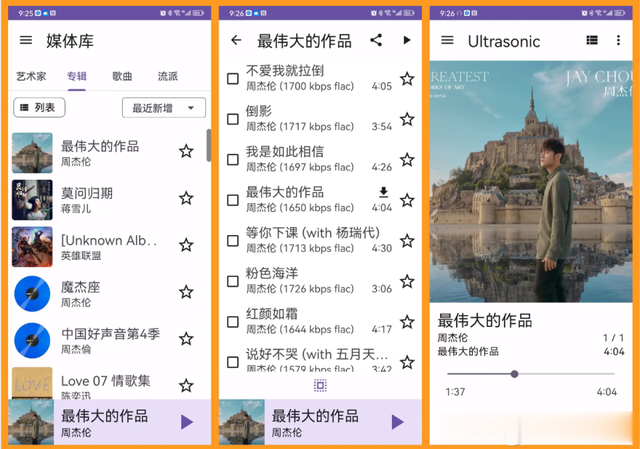
Task: Star the [Unknown Album] by 英雄联盟
Action: tap(186, 245)
